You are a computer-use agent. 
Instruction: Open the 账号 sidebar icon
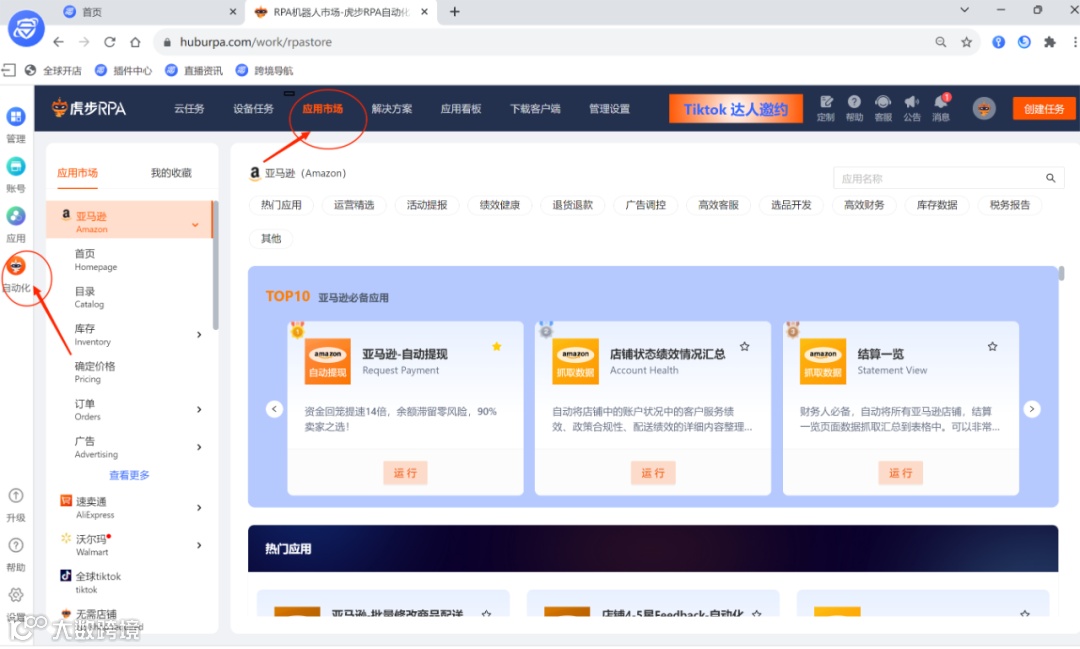click(16, 166)
